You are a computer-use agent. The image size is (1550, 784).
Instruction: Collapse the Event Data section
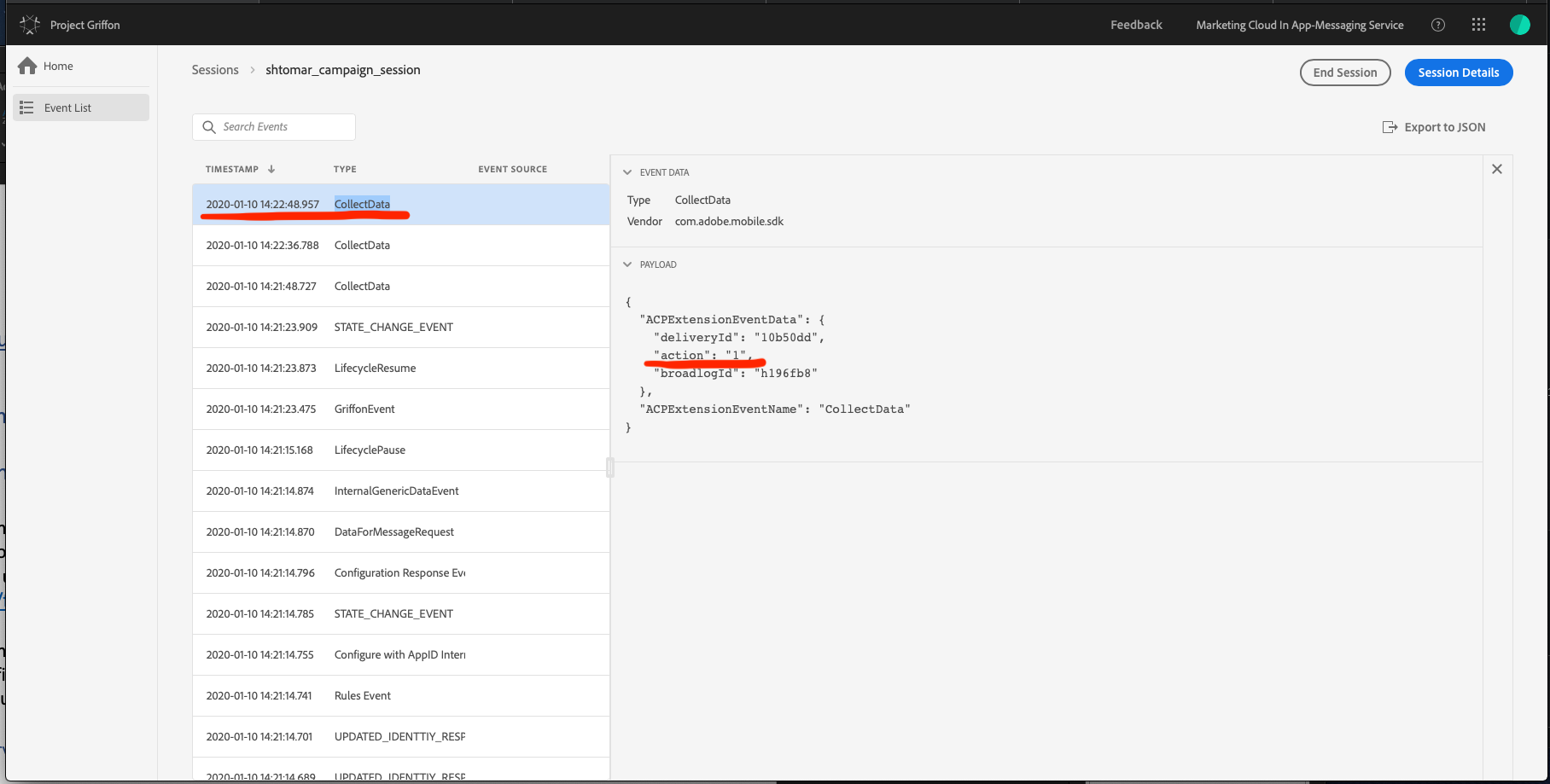coord(627,172)
